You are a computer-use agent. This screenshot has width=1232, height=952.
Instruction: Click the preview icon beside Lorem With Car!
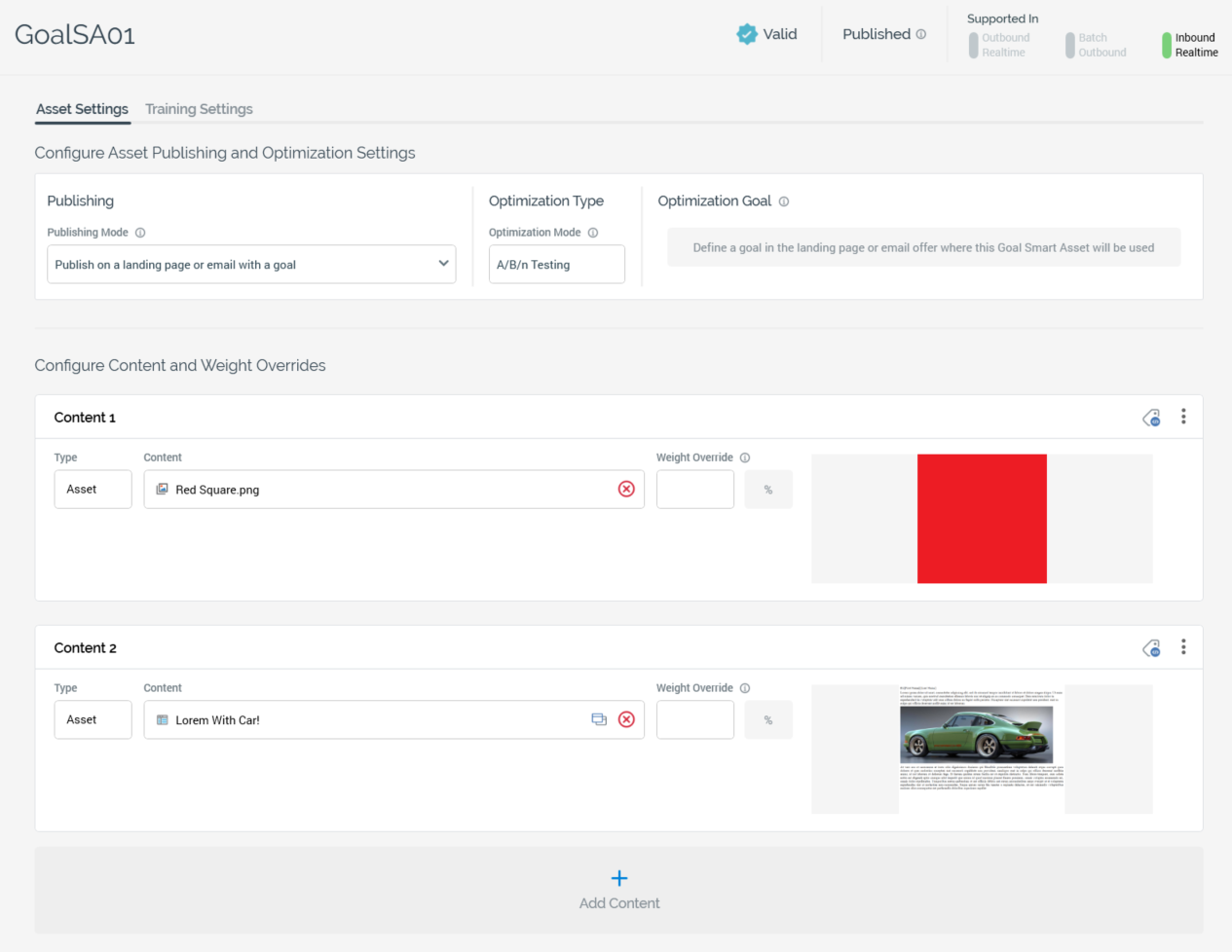[x=599, y=720]
